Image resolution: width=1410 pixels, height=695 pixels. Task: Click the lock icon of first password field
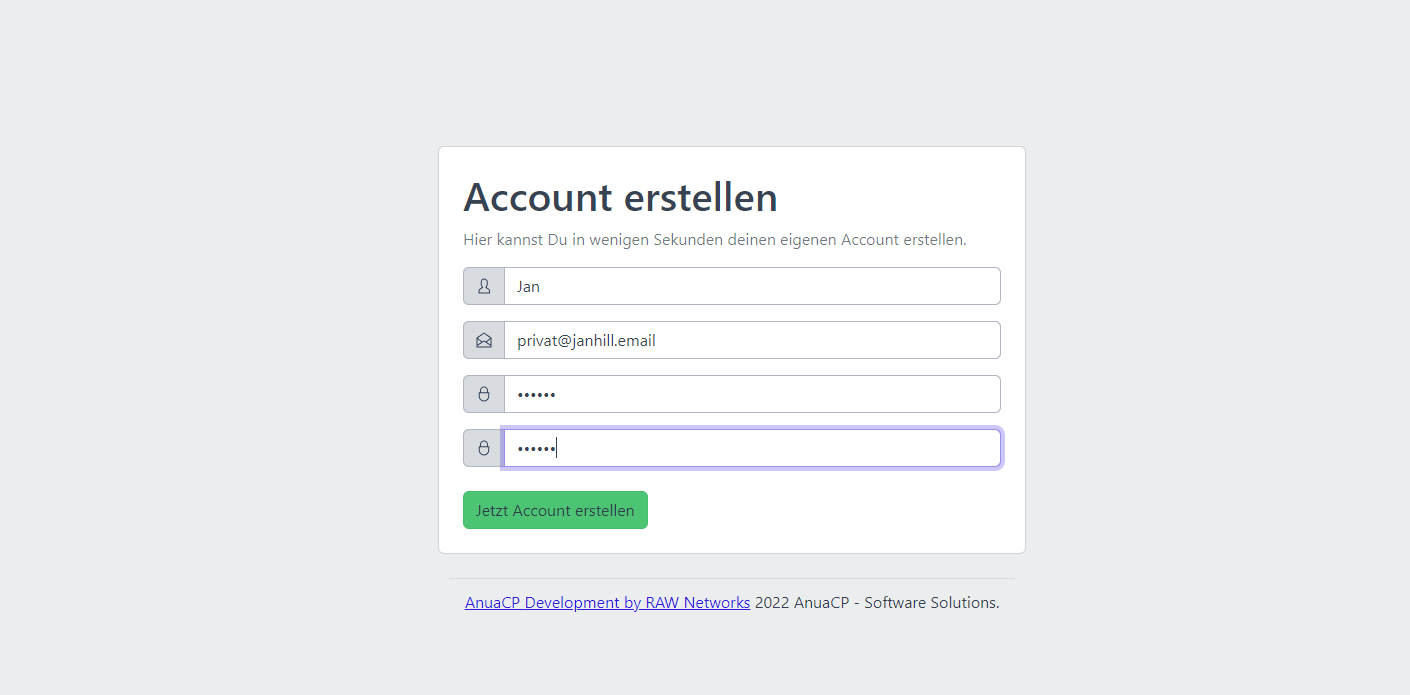click(x=484, y=394)
